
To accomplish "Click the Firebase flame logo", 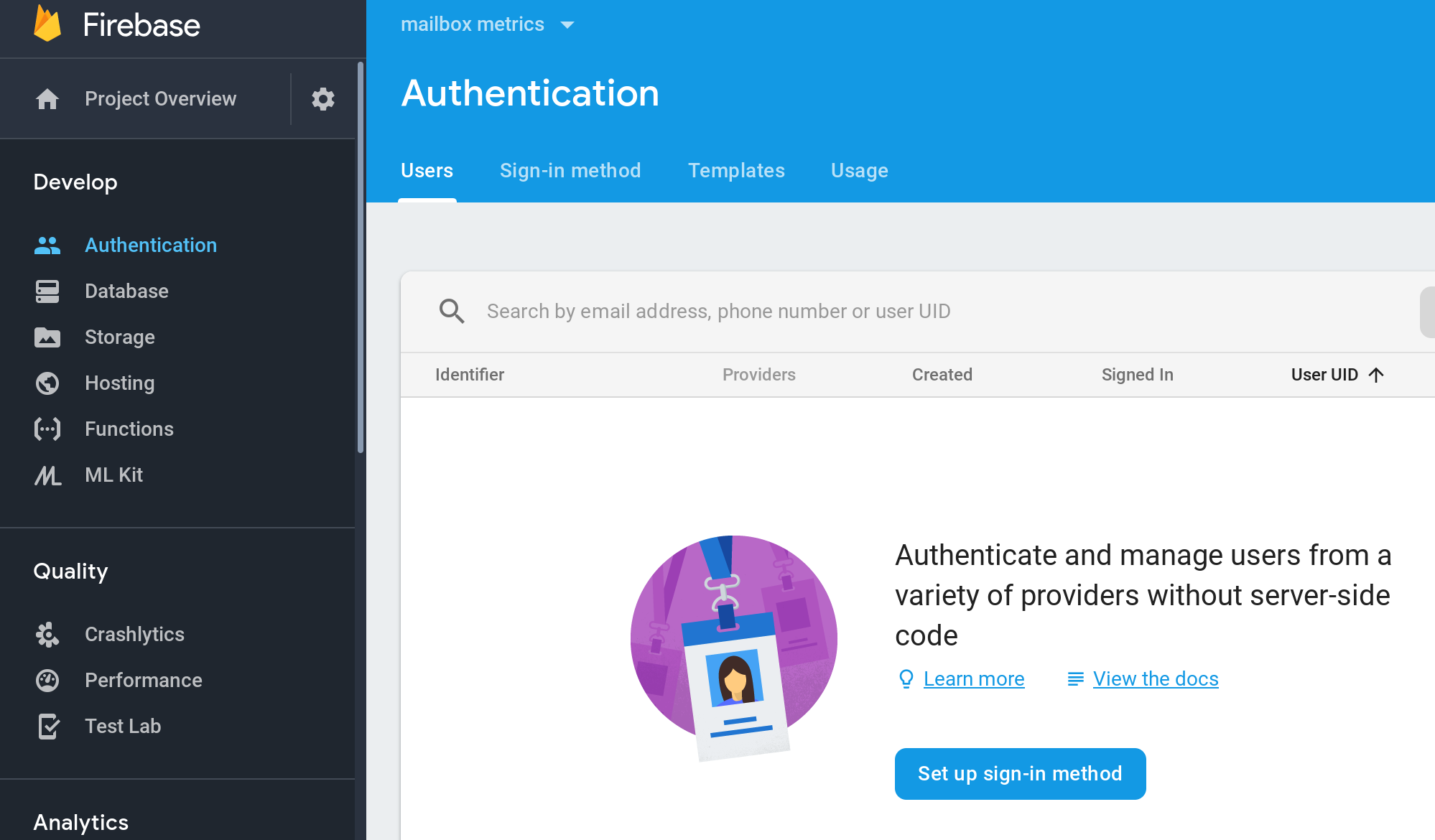I will coord(47,24).
